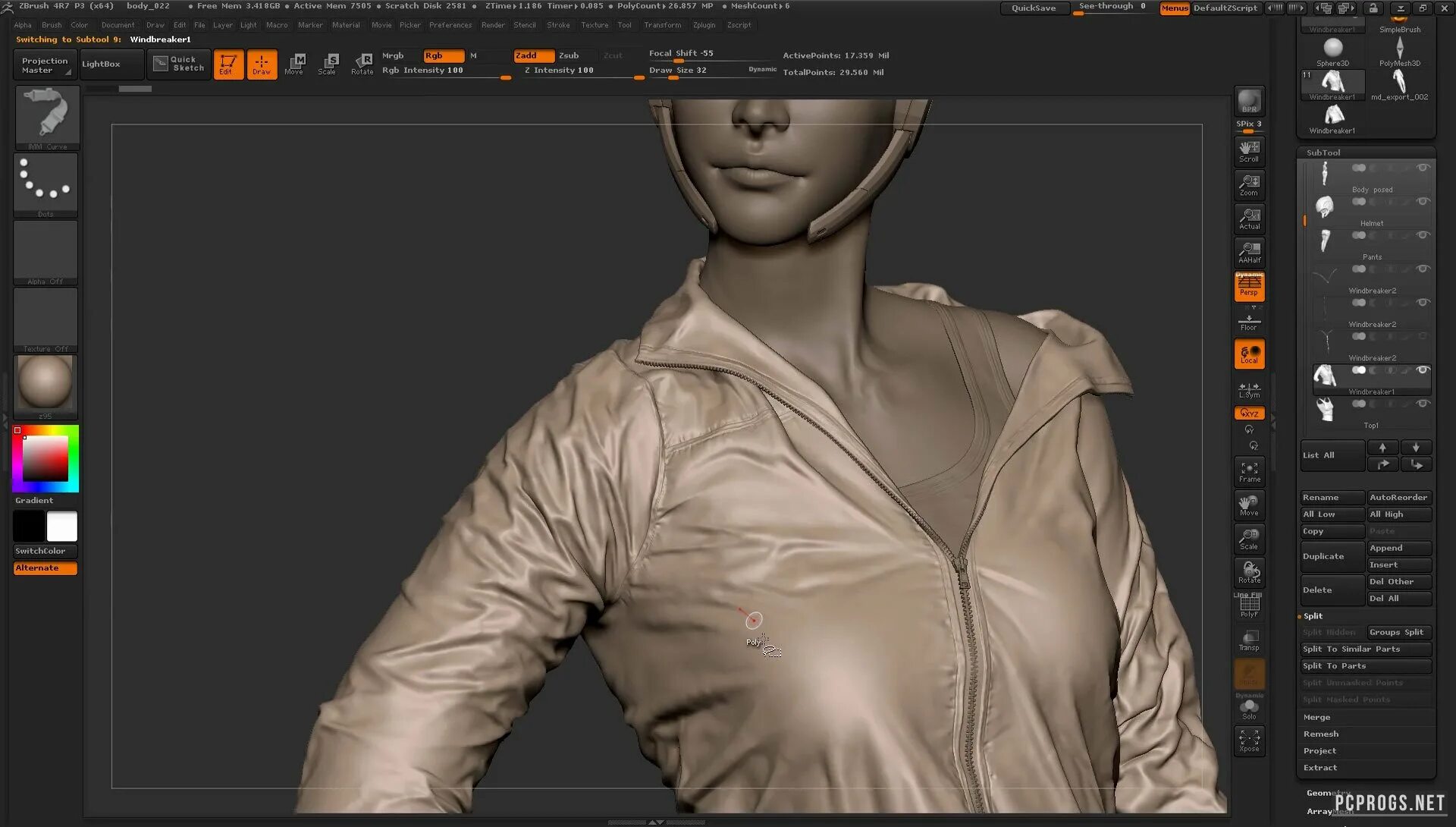Viewport: 1456px width, 827px height.
Task: Select the Scale transform tool icon
Action: [x=328, y=64]
